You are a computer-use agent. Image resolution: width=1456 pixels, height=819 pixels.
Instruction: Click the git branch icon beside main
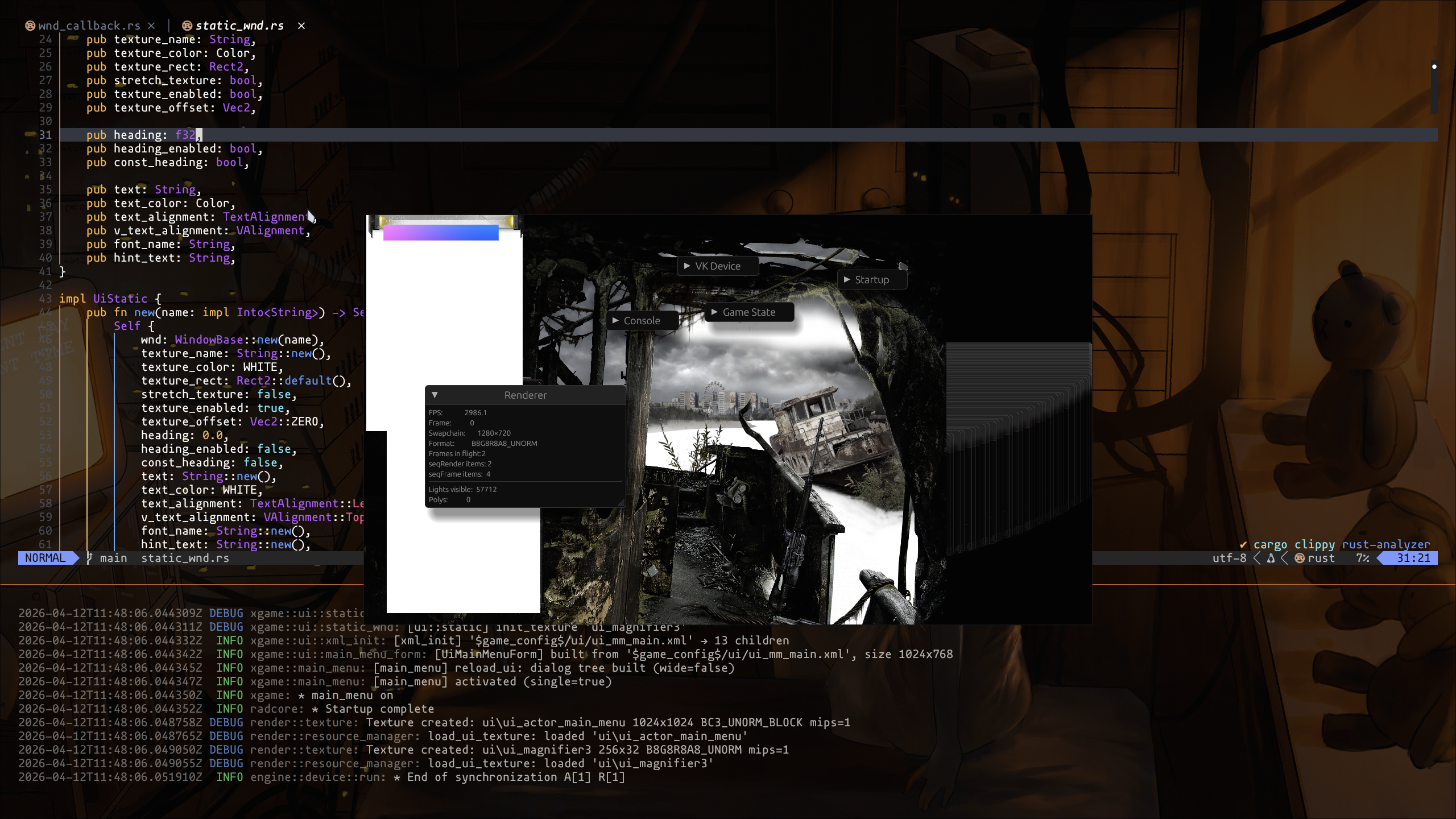[89, 559]
